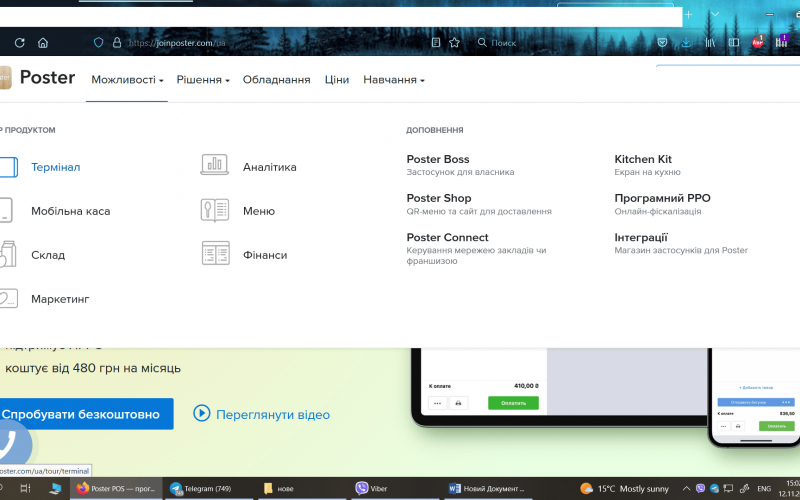Open the Маркетинг product page
The width and height of the screenshot is (800, 500).
tap(60, 299)
